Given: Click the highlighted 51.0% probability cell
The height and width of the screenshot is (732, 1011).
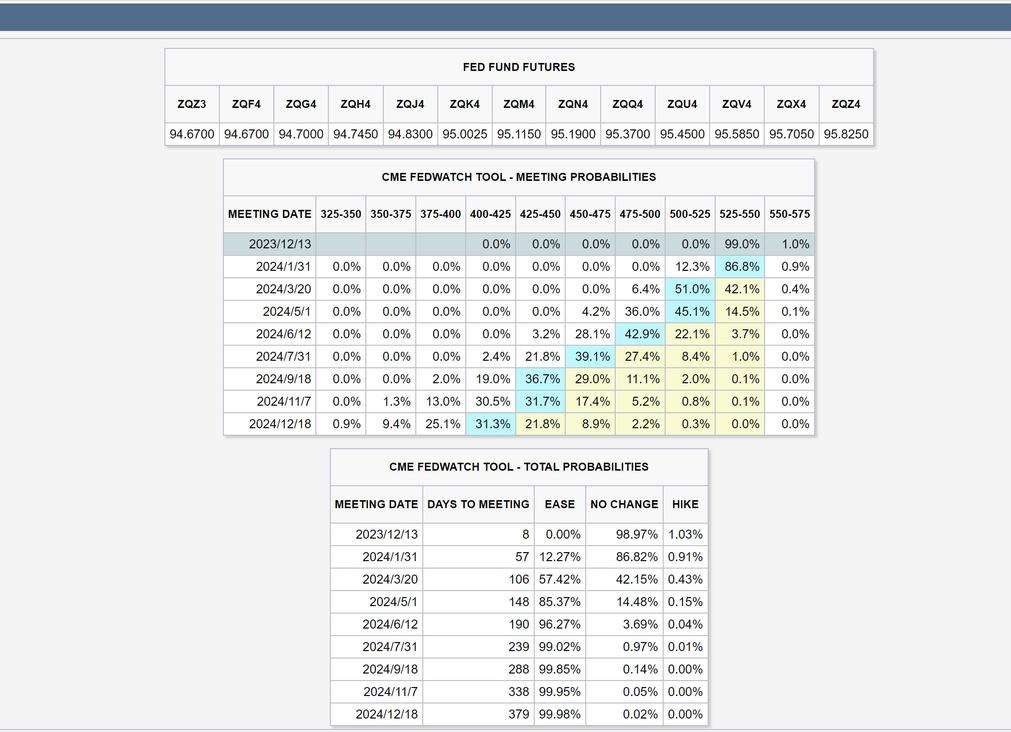Looking at the screenshot, I should coord(692,290).
